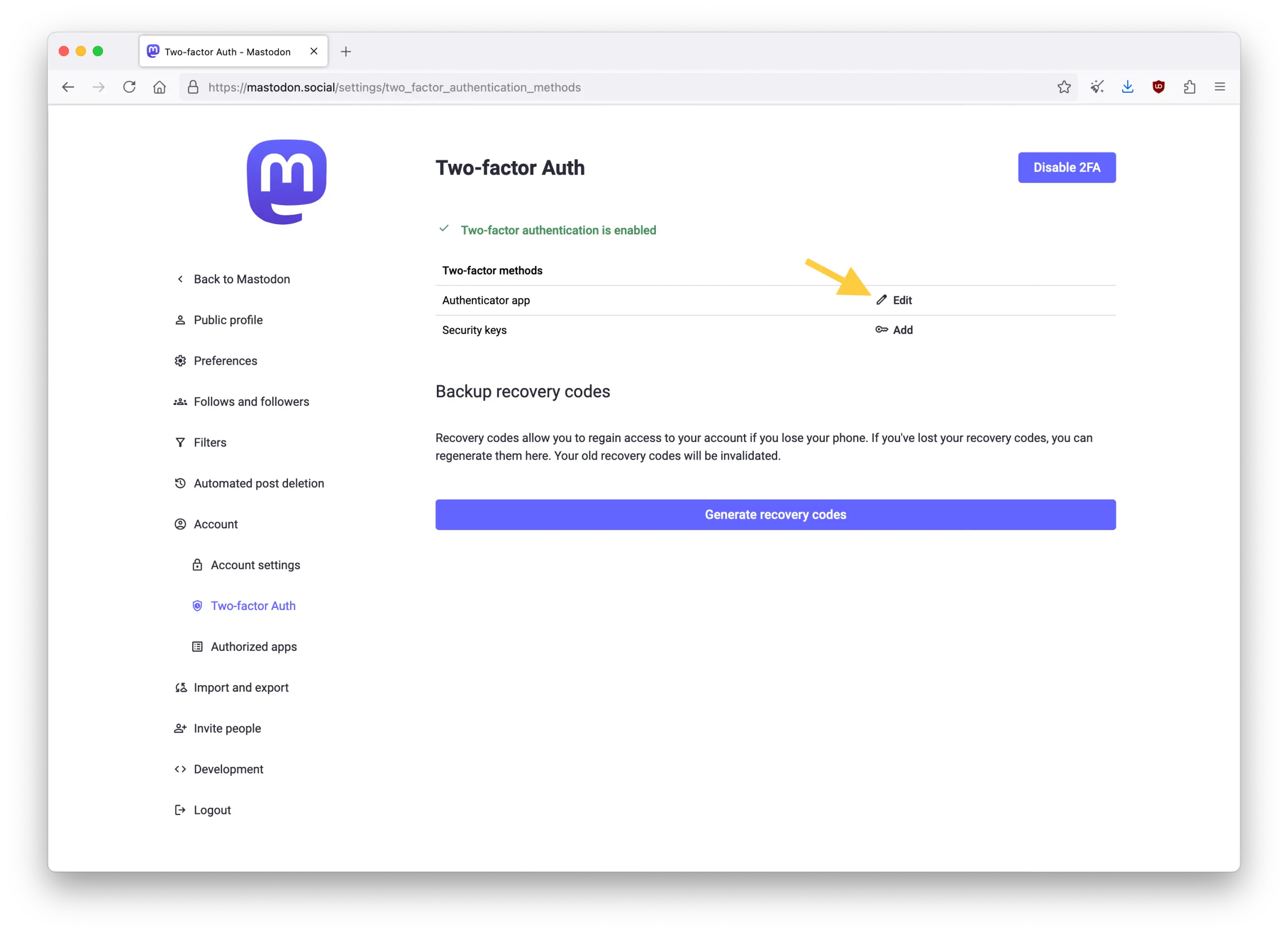Add a security key using the key icon
This screenshot has height=935, width=1288.
[881, 329]
